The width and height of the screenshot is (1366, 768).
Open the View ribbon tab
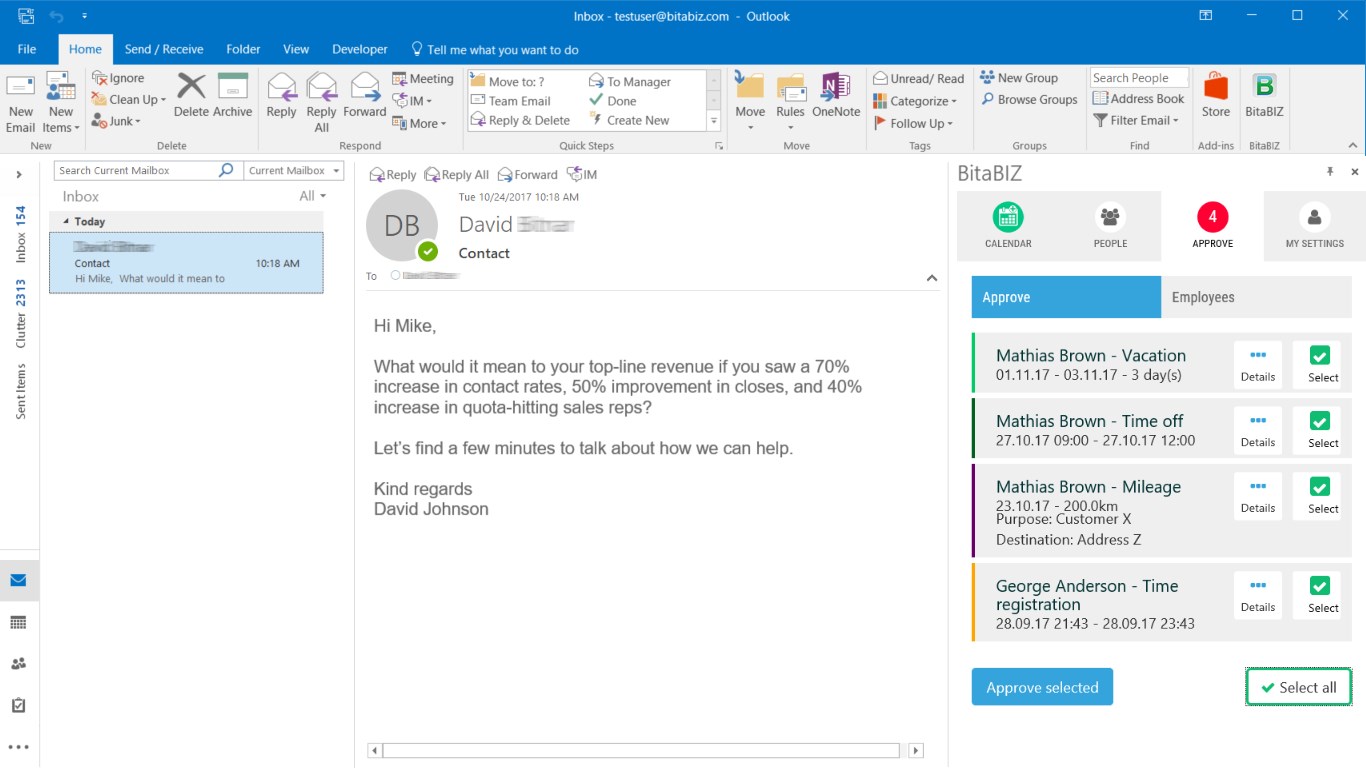pyautogui.click(x=296, y=49)
